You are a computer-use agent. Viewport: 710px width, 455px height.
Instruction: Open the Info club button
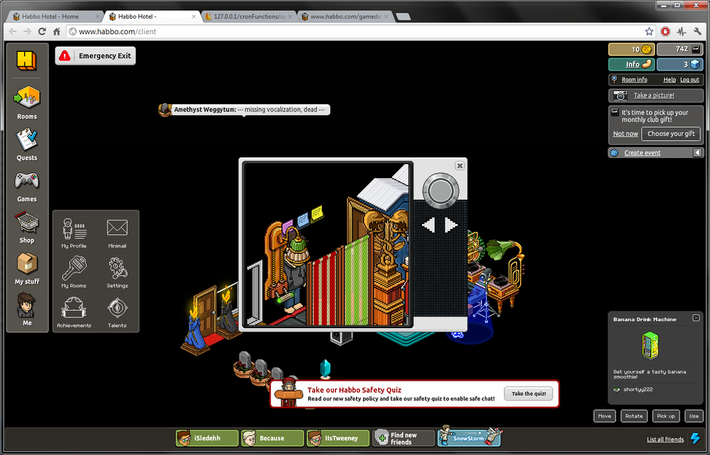coord(631,64)
